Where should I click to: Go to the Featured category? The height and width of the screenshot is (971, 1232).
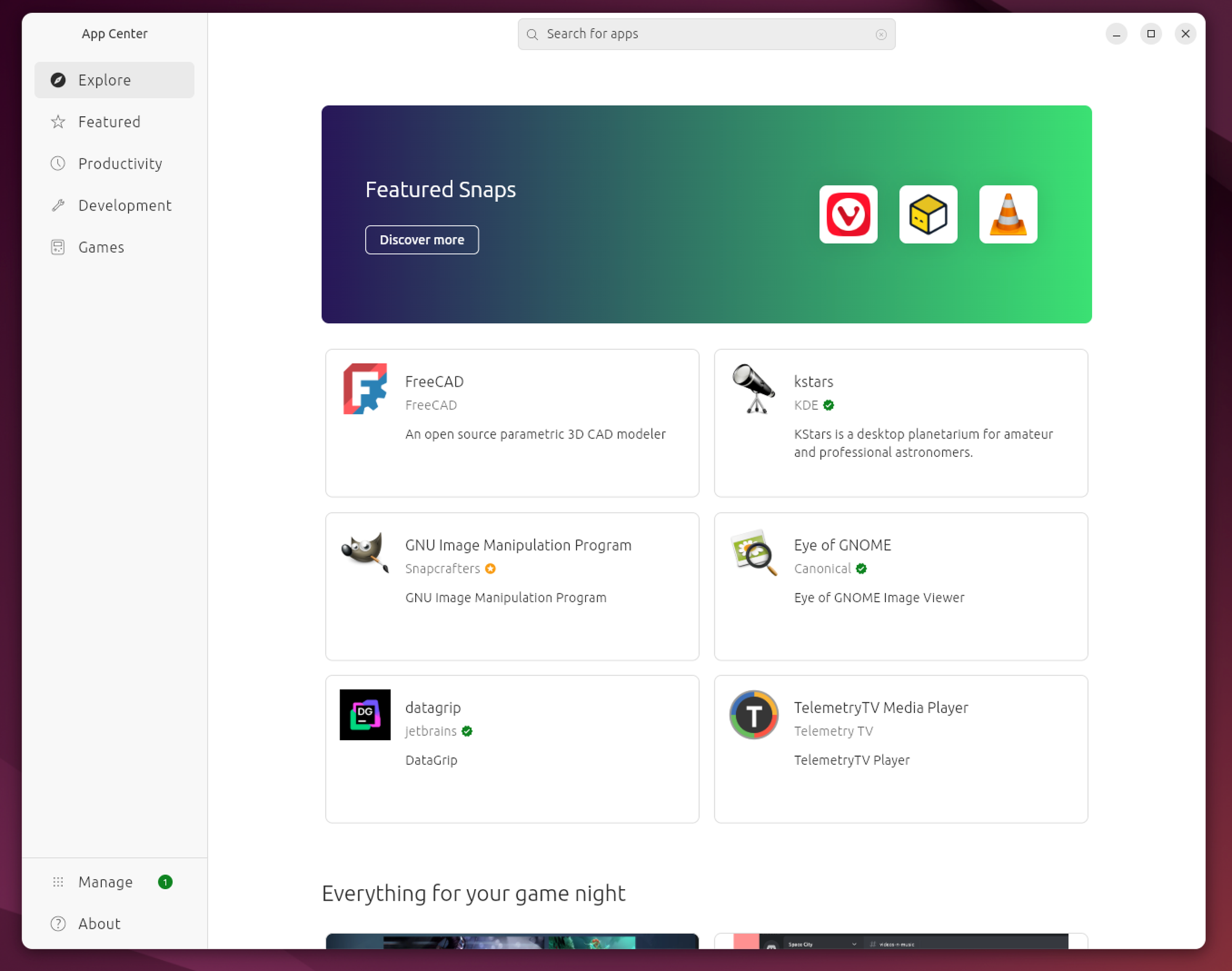coord(109,122)
